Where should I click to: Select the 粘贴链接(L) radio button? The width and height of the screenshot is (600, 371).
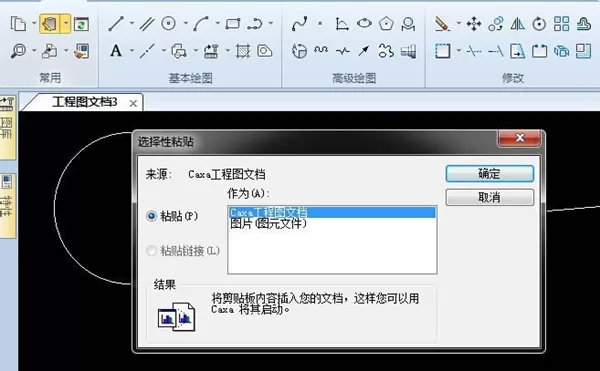(x=152, y=251)
